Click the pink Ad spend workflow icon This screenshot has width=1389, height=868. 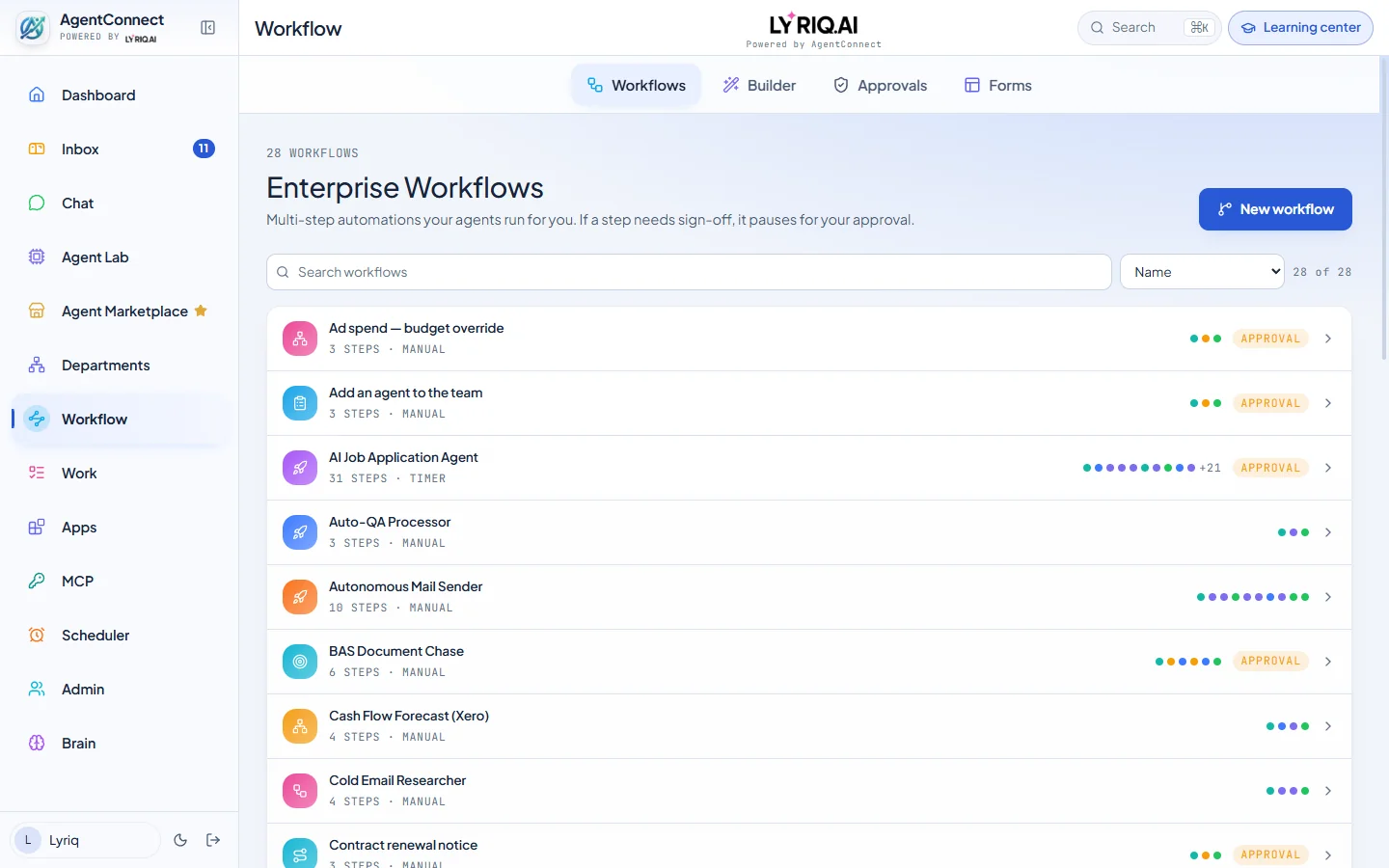tap(300, 339)
